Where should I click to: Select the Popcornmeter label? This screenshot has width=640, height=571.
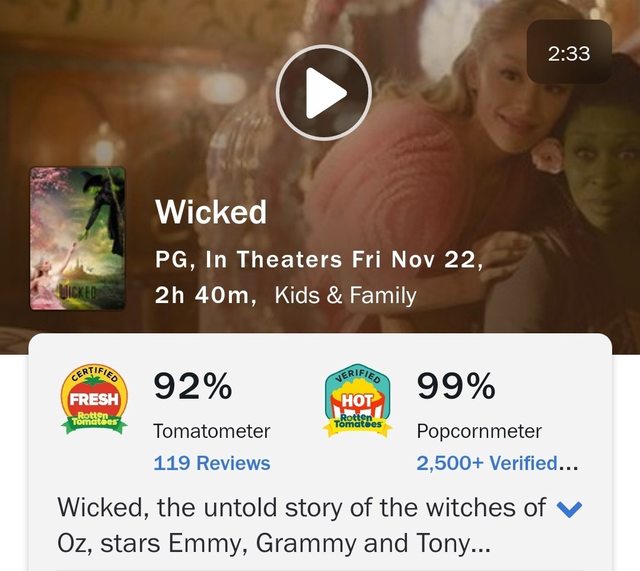(x=479, y=431)
